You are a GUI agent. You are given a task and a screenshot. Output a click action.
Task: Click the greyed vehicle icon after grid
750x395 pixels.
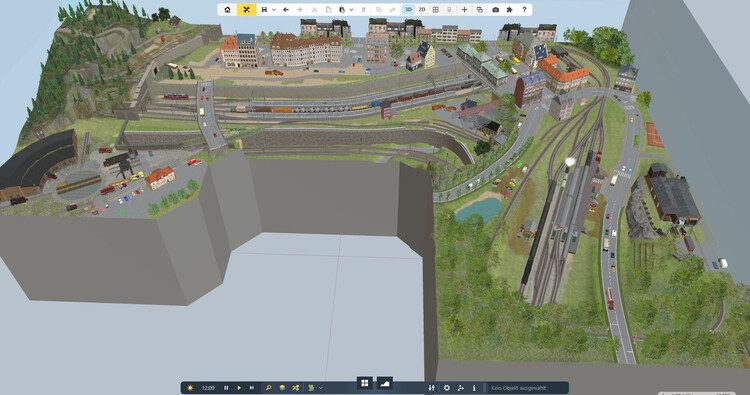coord(449,10)
